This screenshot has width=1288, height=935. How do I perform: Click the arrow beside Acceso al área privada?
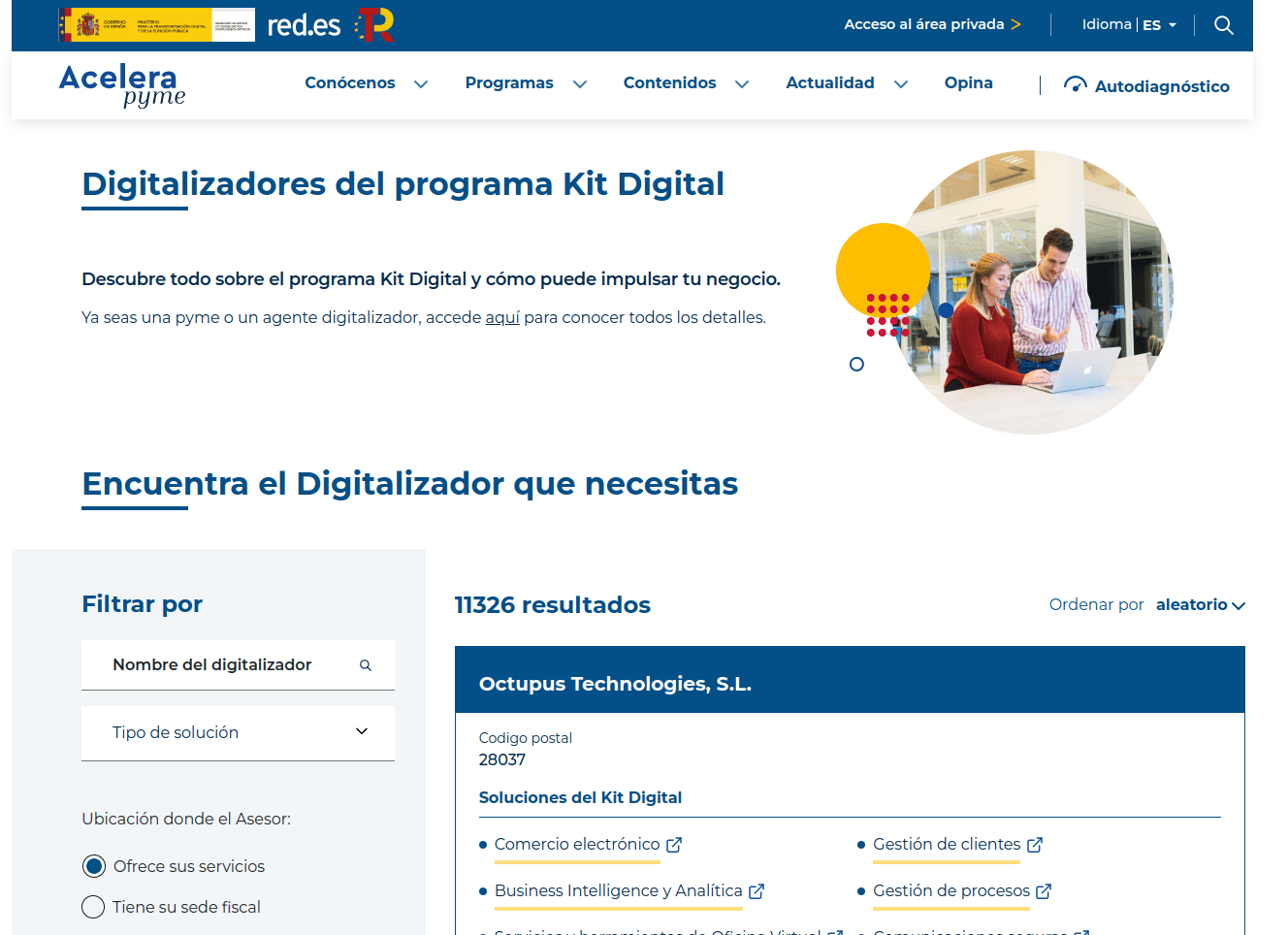pos(1016,24)
